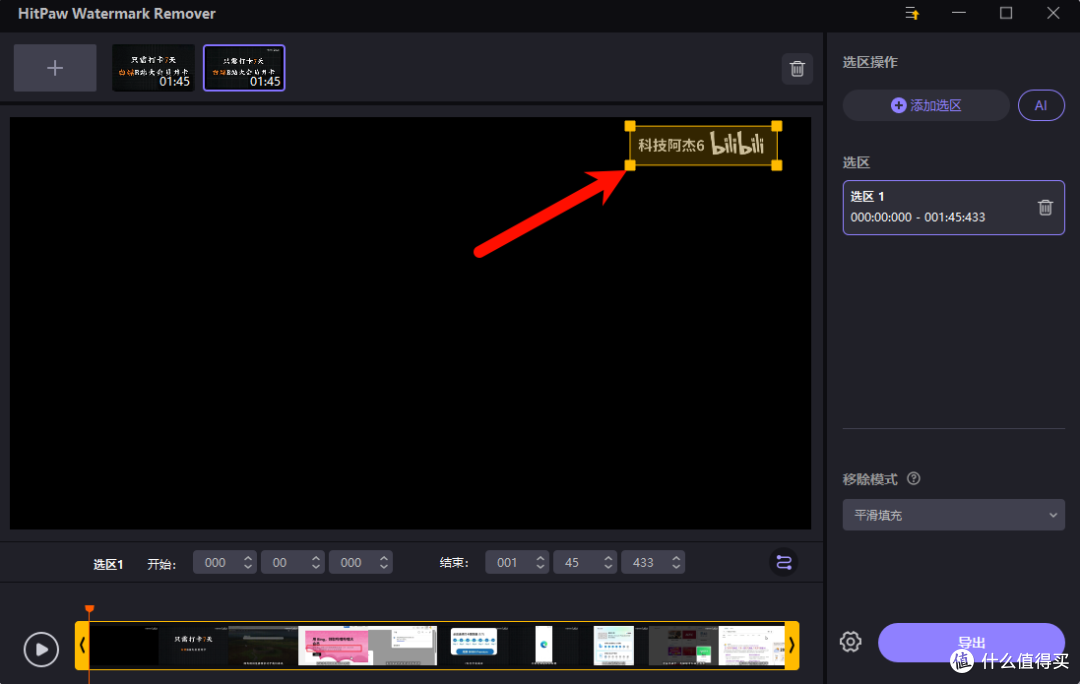Minimize the HitPaw window
The image size is (1080, 684).
959,13
